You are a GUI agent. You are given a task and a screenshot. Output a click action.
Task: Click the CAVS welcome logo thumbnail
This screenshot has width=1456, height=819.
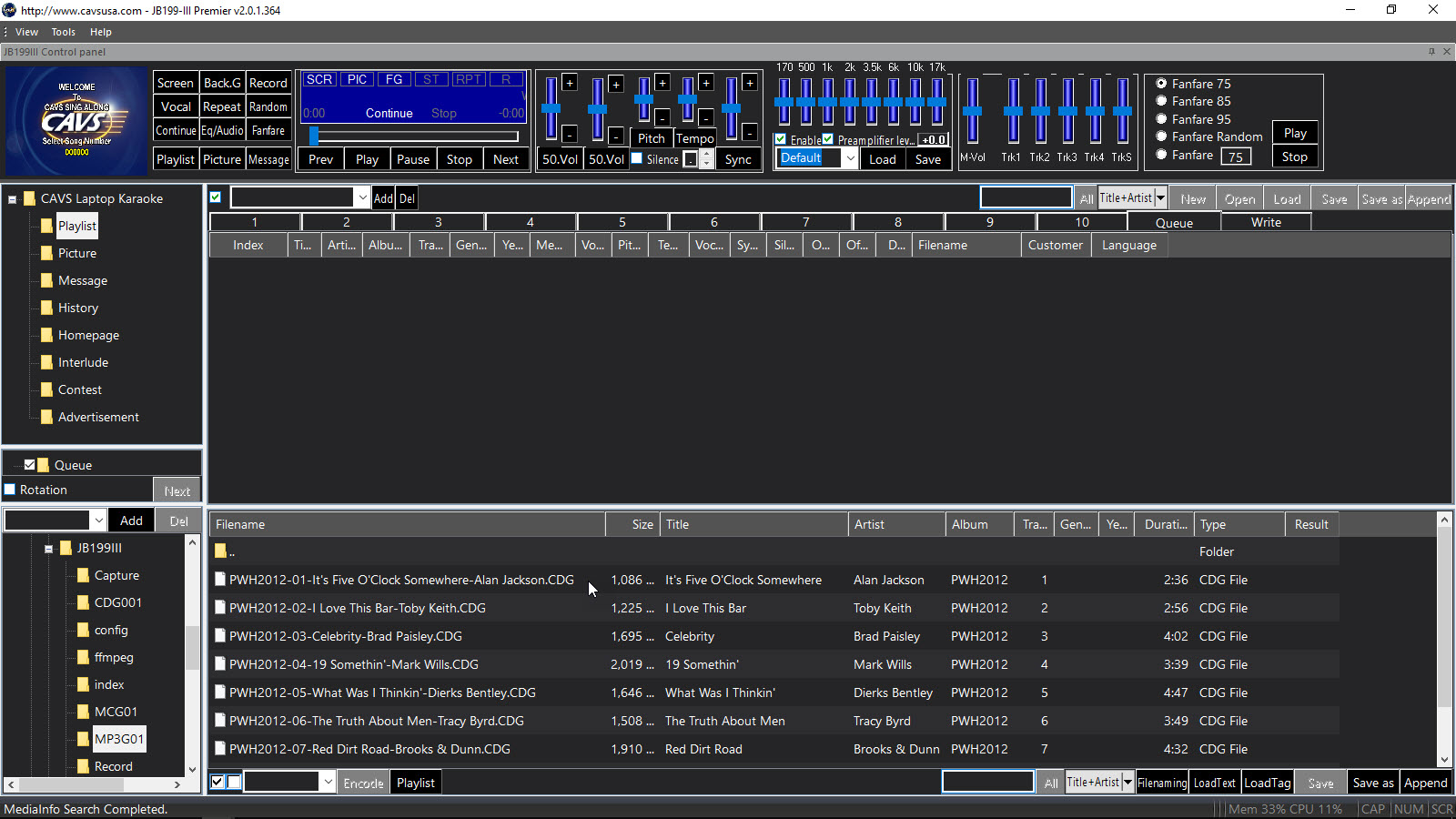point(76,121)
